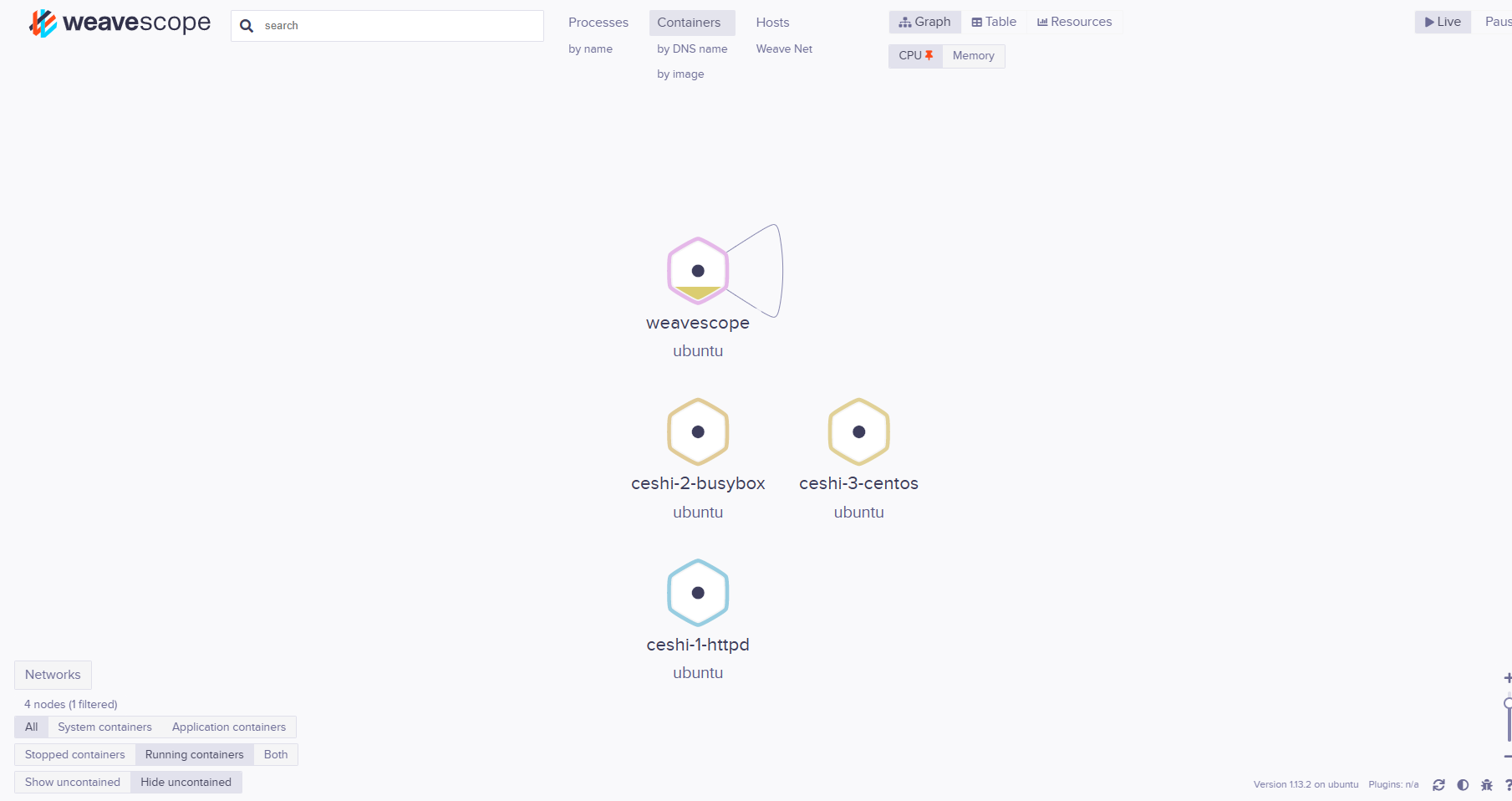Click the '4 nodes (1 filtered)' status text
Screen dimensions: 1512x801
(71, 705)
